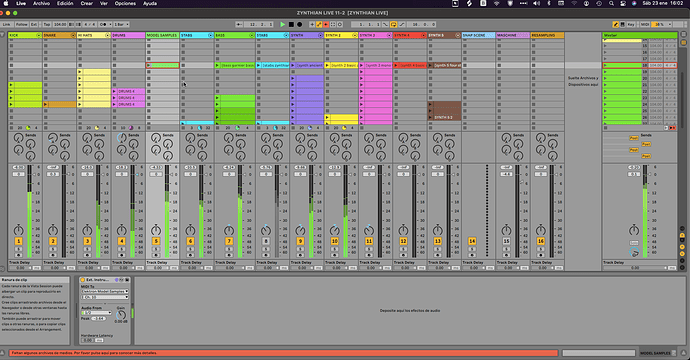Screen dimensions: 690x360
Task: Fold the BASS group track
Action: point(252,35)
